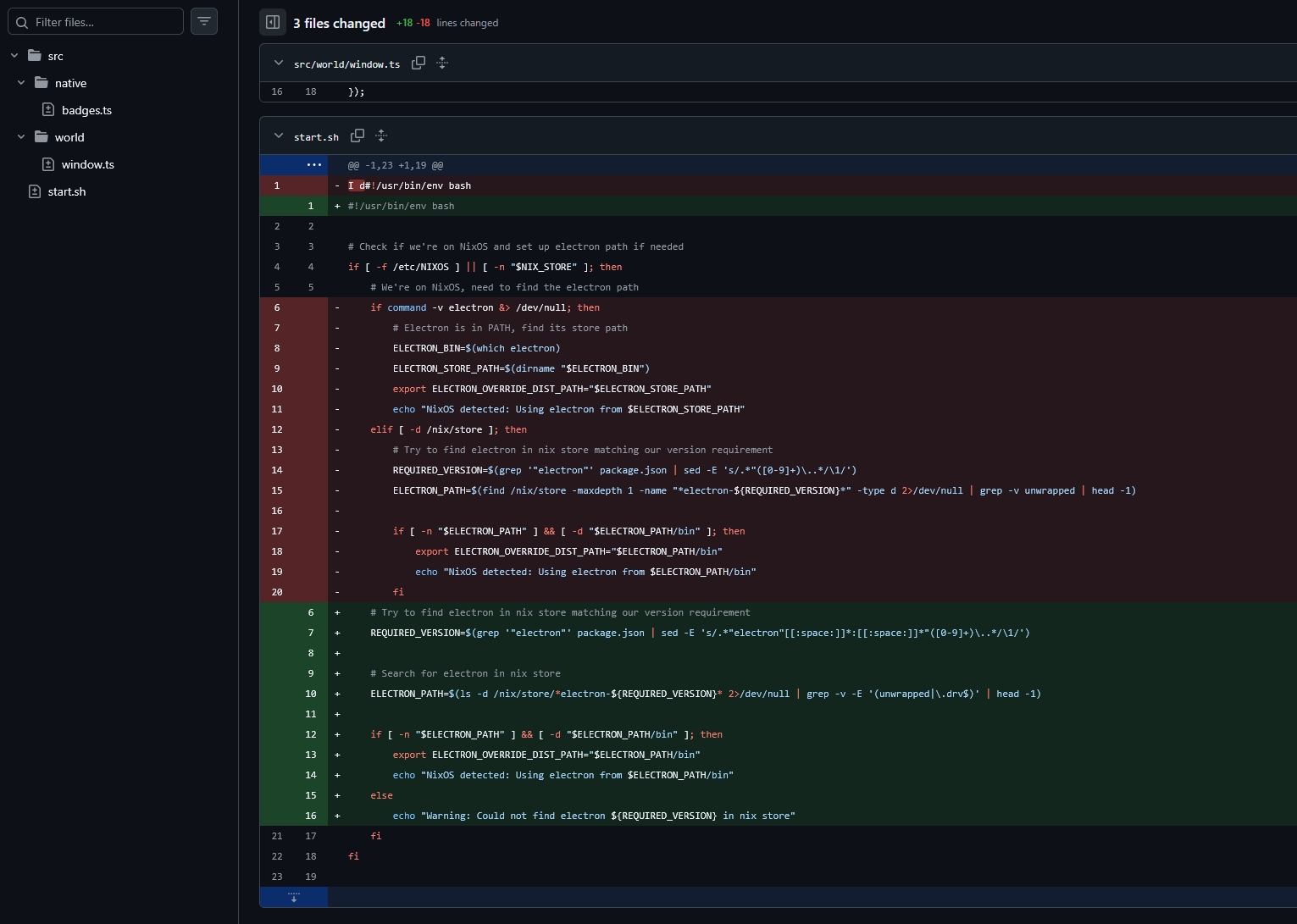Copy the start.sh file path

pyautogui.click(x=358, y=136)
